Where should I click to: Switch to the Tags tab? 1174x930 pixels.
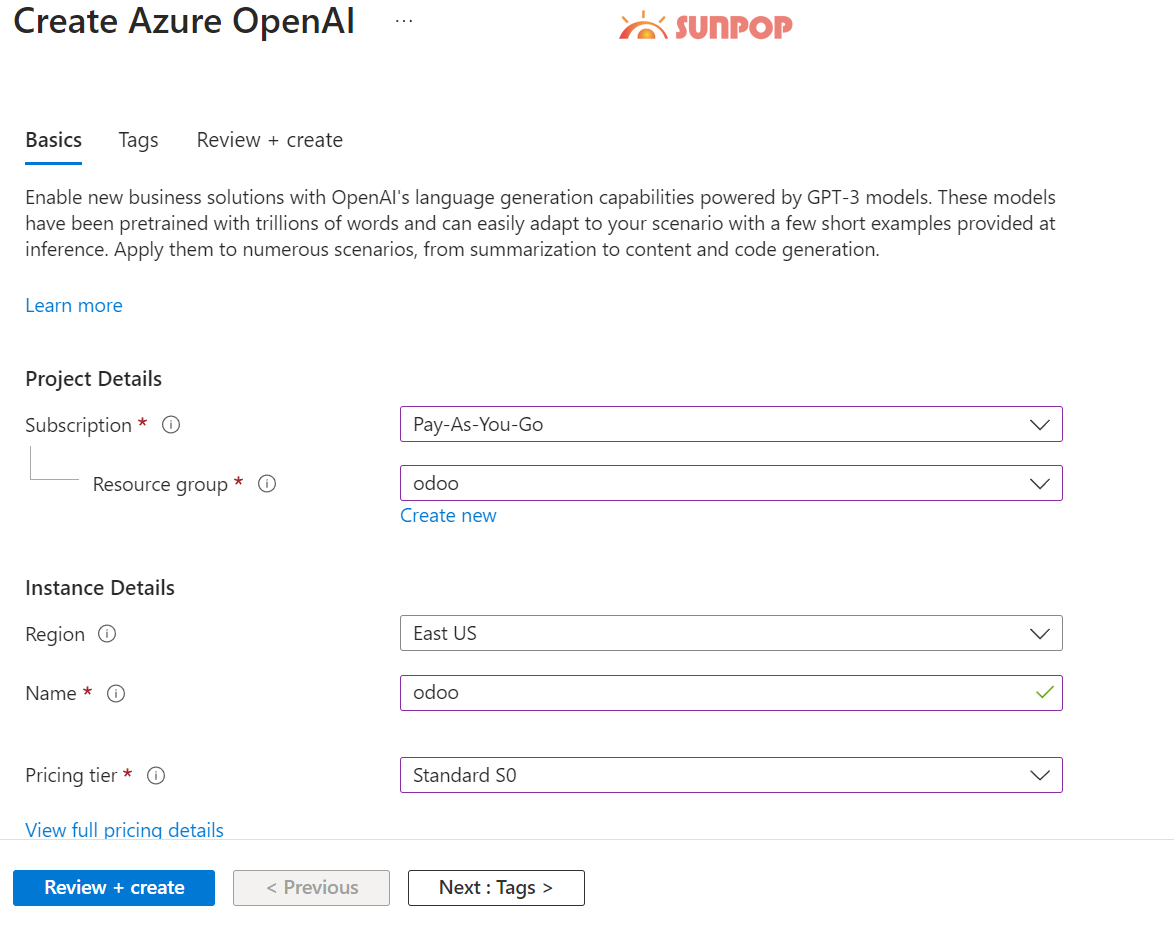pos(138,140)
